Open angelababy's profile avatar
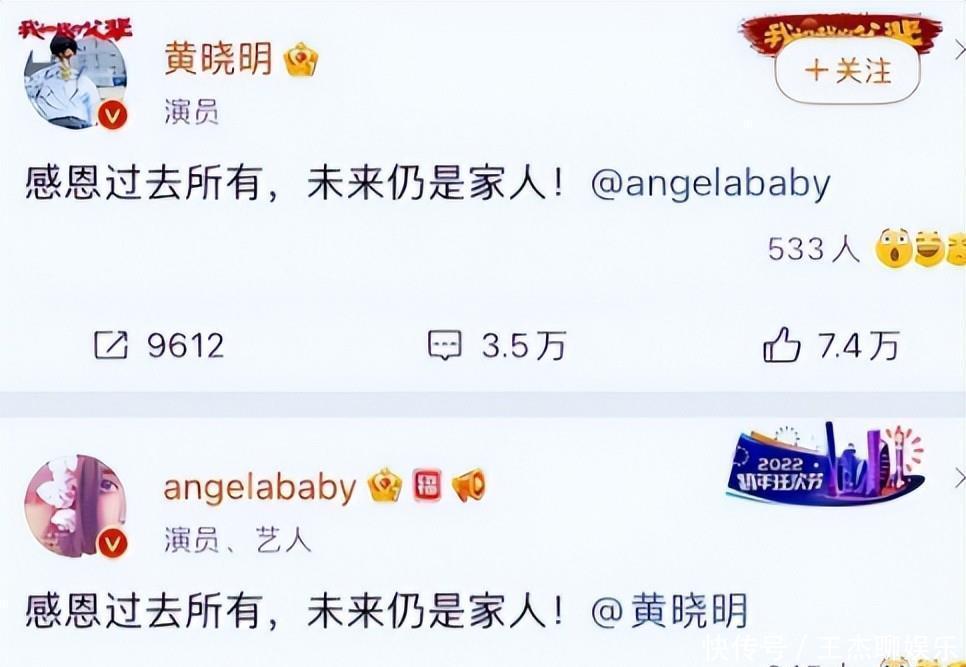The image size is (966, 667). [x=75, y=506]
